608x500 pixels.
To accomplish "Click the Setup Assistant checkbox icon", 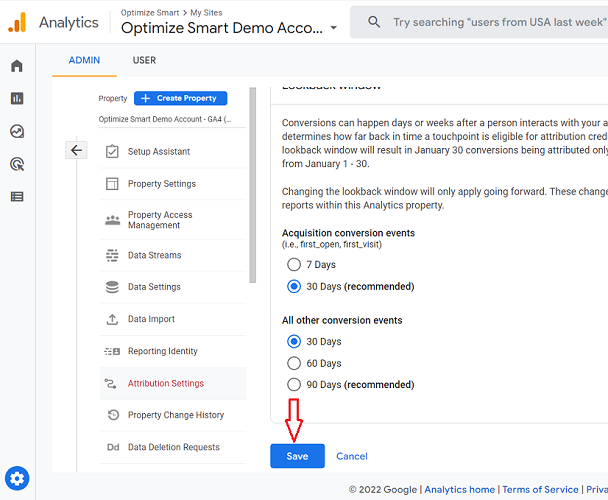I will [112, 151].
